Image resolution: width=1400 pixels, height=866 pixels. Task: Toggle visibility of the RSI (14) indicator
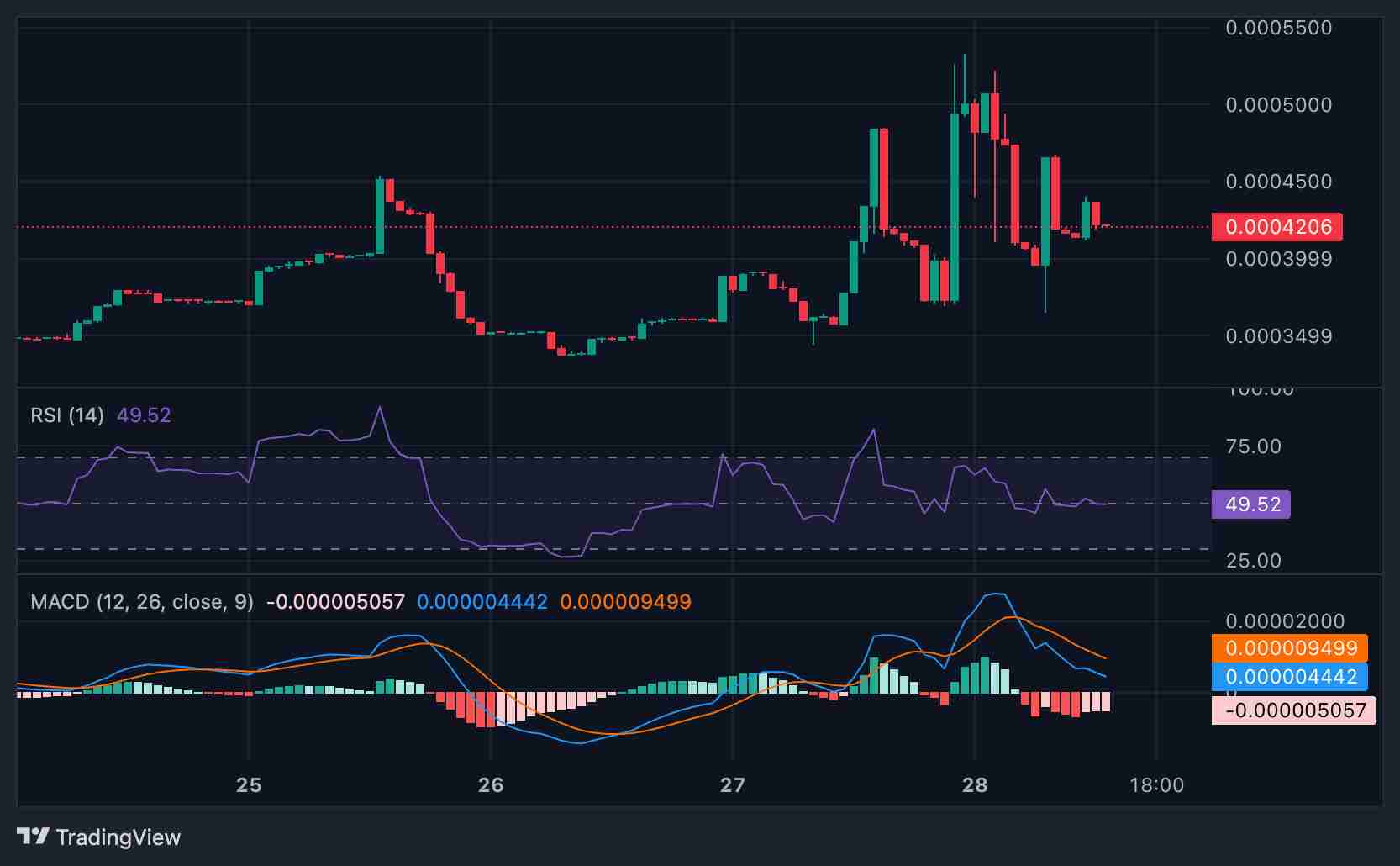pos(66,415)
